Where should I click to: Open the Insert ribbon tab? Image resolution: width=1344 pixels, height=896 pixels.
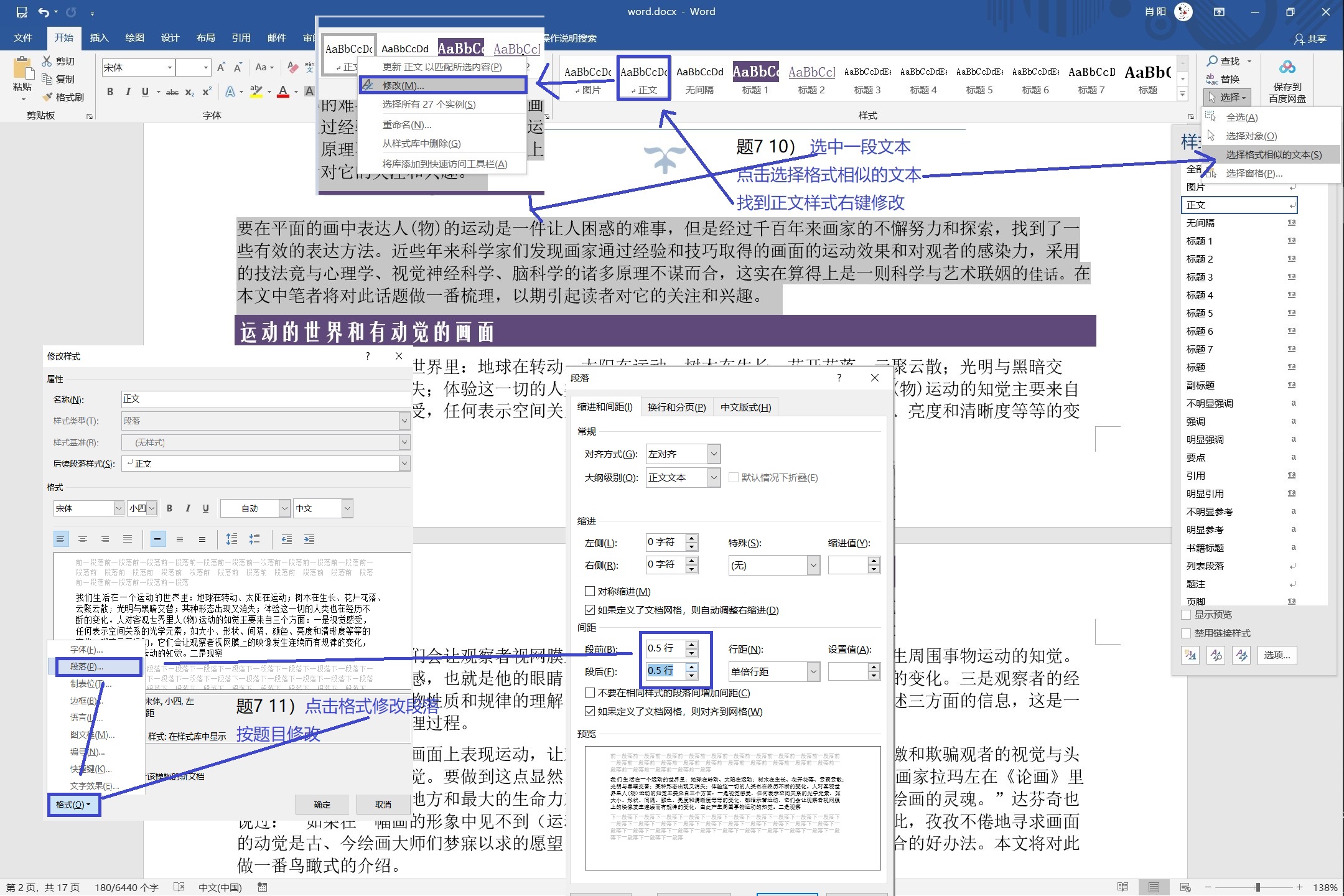pyautogui.click(x=99, y=38)
